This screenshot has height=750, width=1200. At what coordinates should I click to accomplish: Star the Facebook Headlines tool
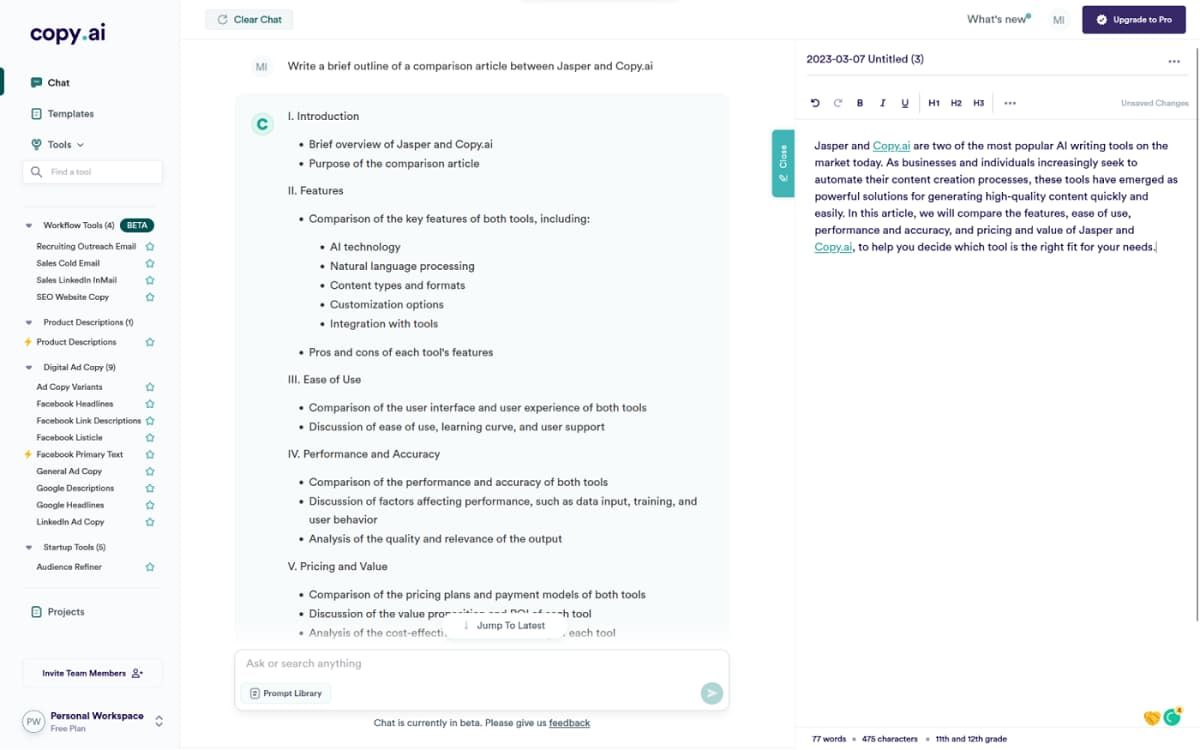(149, 403)
